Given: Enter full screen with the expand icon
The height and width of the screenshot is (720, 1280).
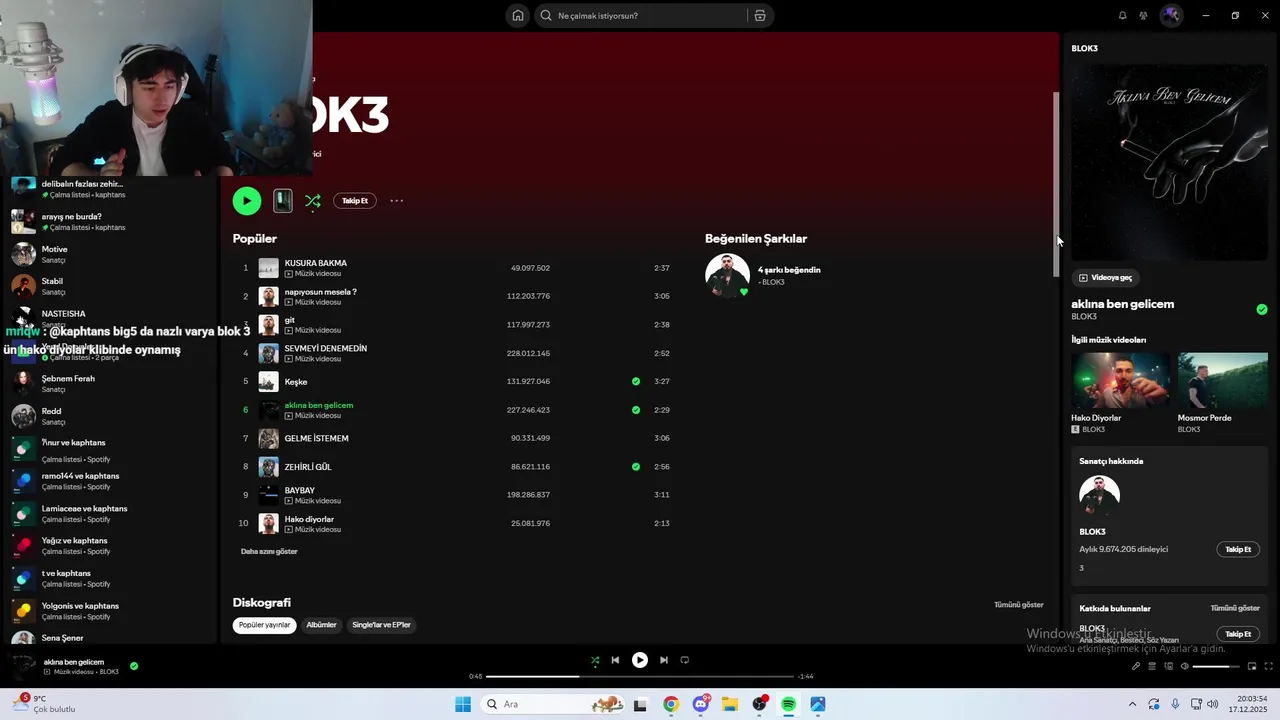Looking at the screenshot, I should (1268, 666).
